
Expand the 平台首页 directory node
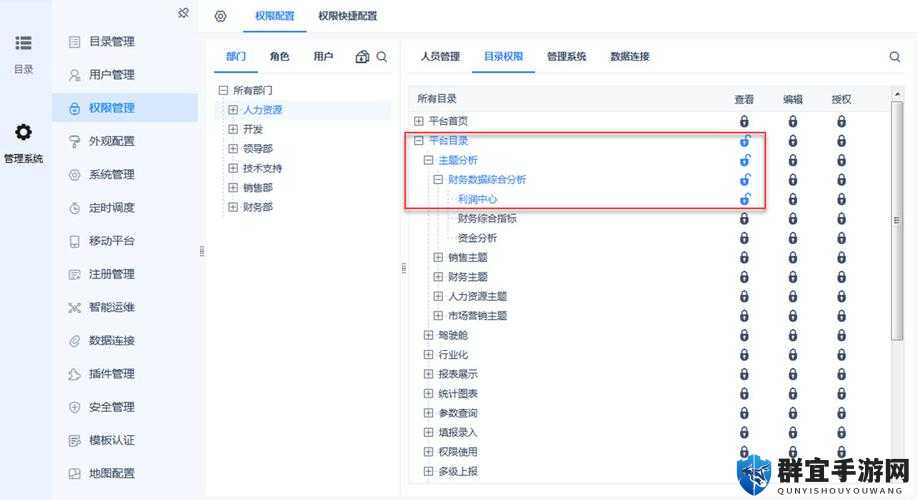pyautogui.click(x=418, y=121)
